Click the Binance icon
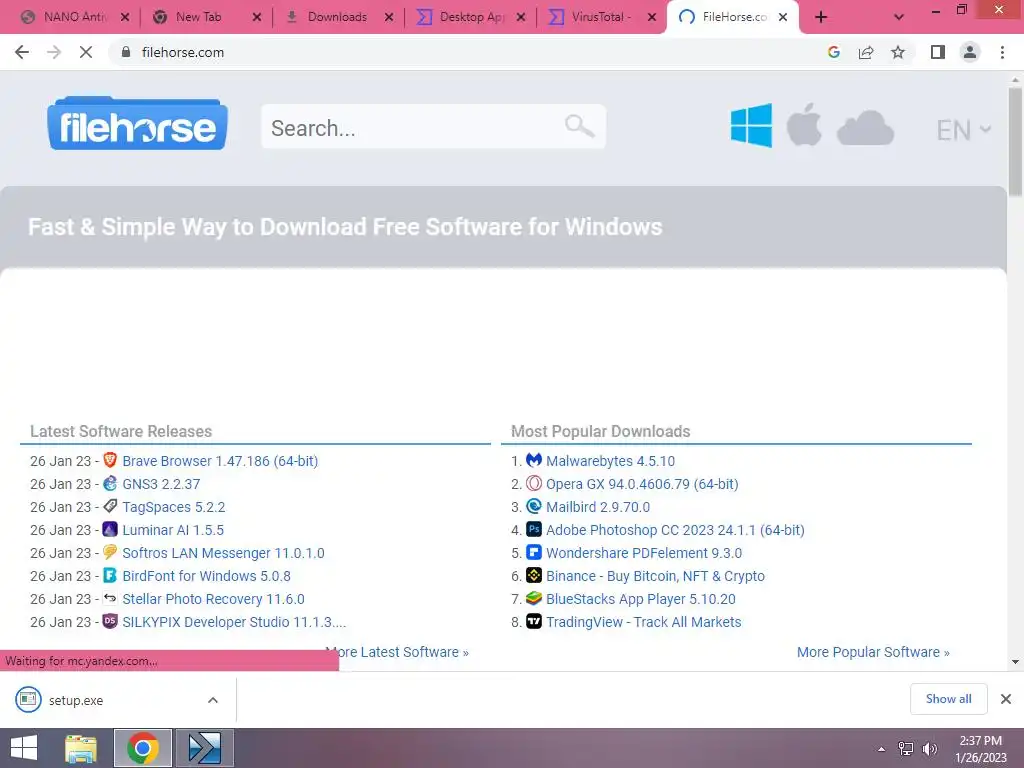 tap(534, 575)
